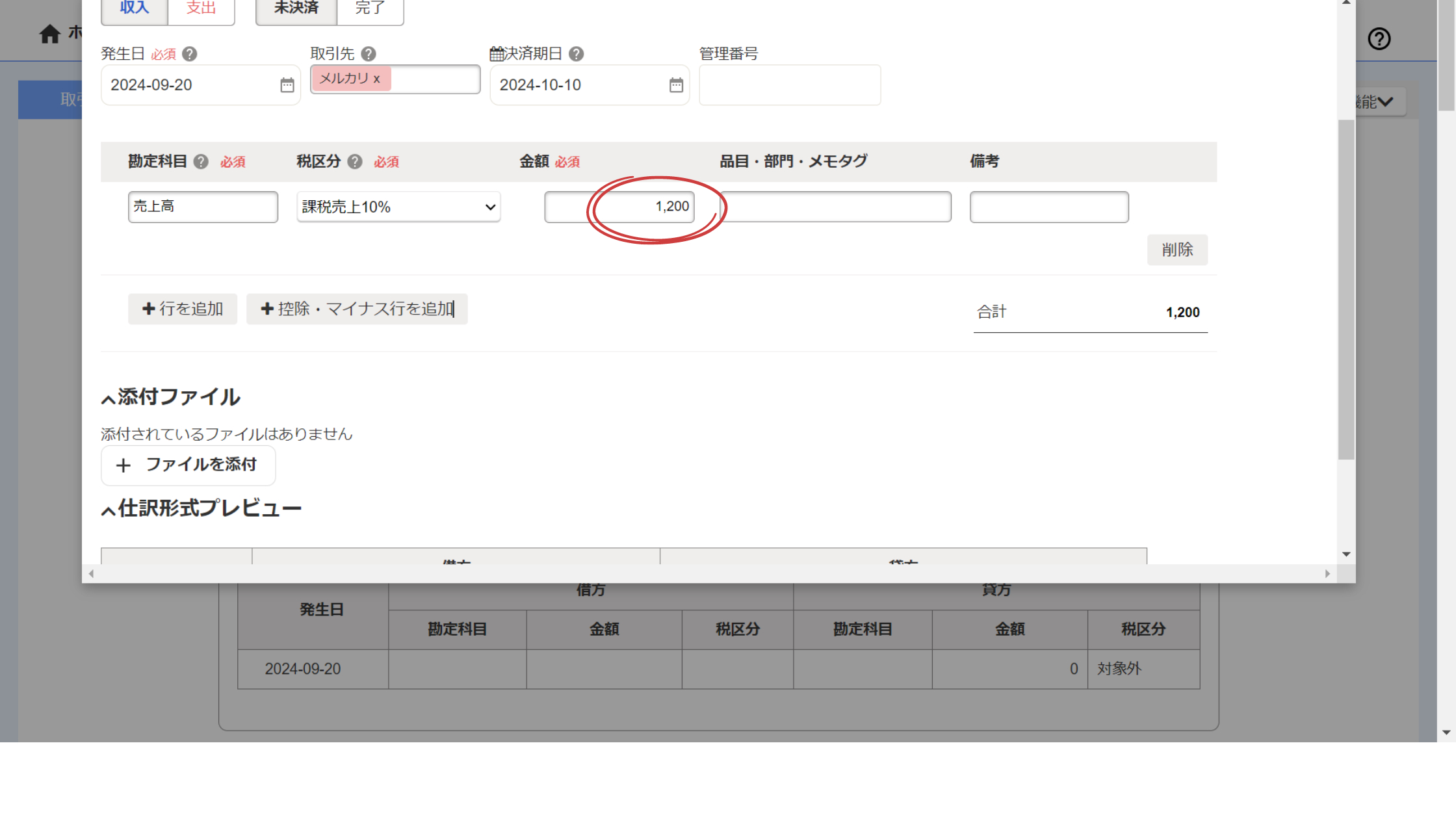The height and width of the screenshot is (819, 1456).
Task: Switch transaction type to 支出
Action: (x=201, y=9)
